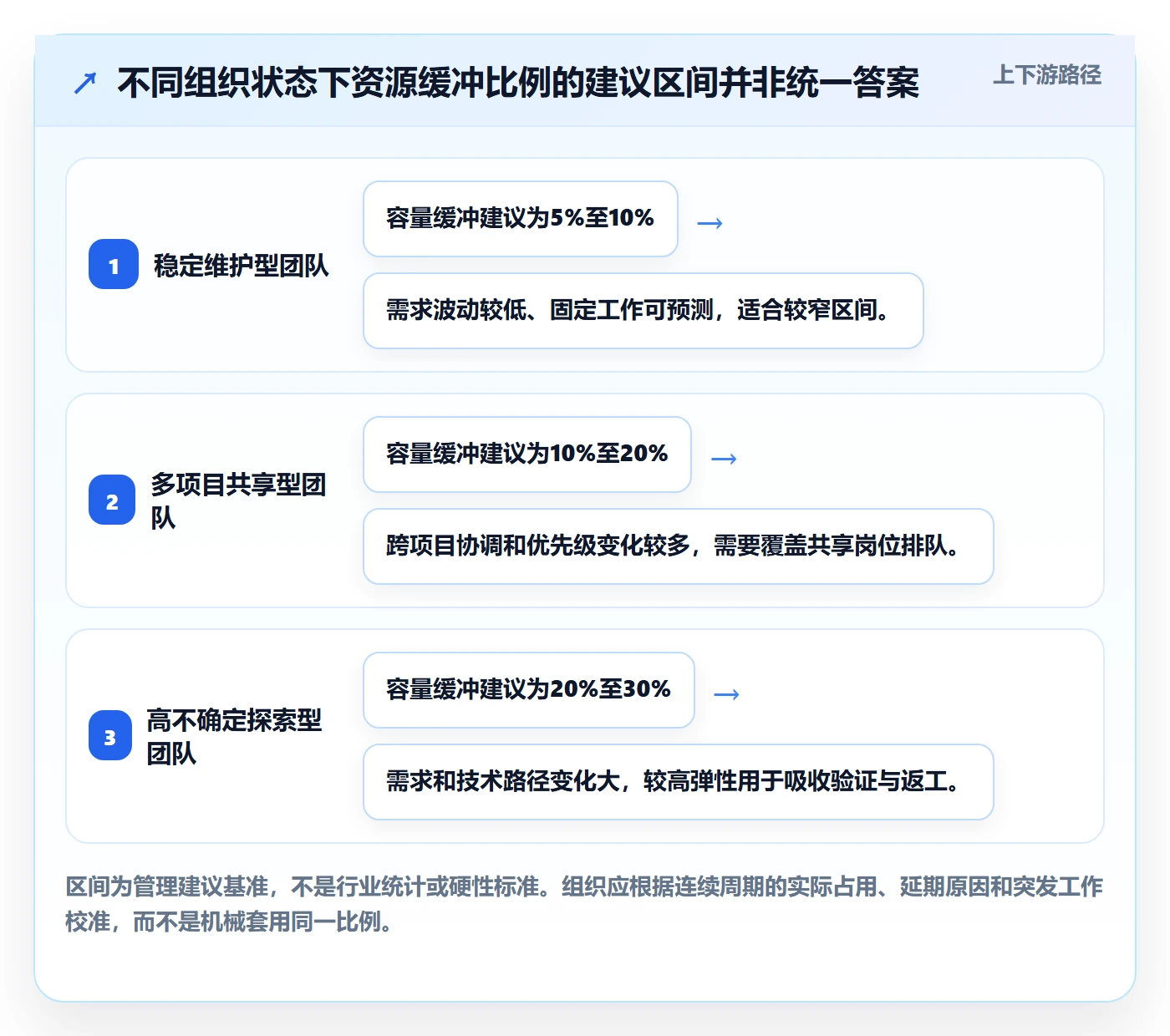This screenshot has height=1036, width=1170.
Task: Click the arrow after 容量缓冲建议为20%至30%
Action: tap(726, 694)
